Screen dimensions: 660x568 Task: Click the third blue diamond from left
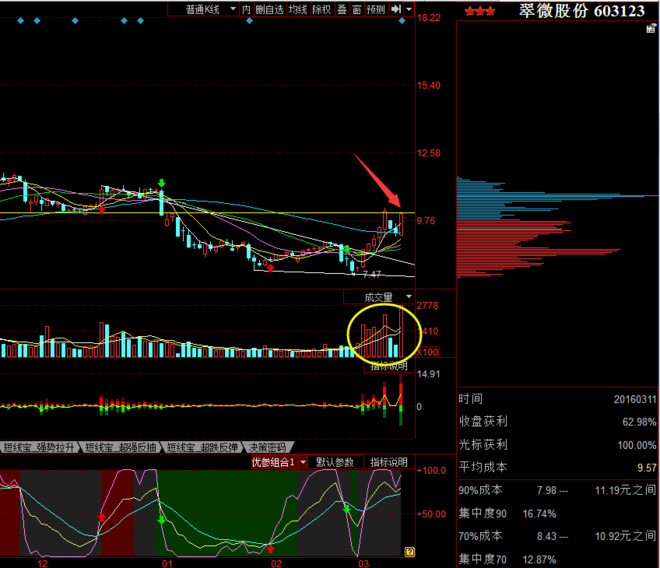75,21
